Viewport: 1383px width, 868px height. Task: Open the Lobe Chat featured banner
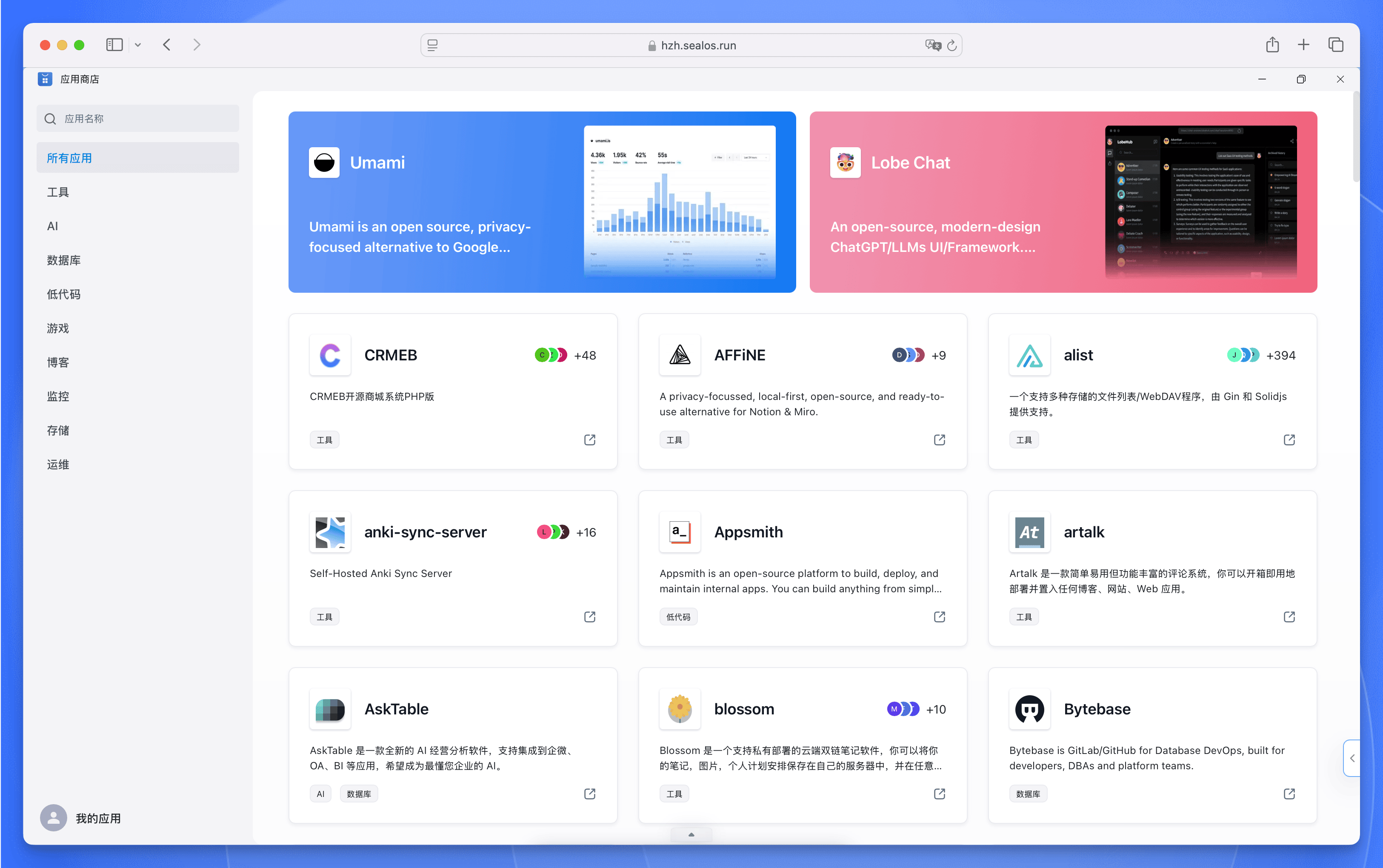pyautogui.click(x=1063, y=202)
